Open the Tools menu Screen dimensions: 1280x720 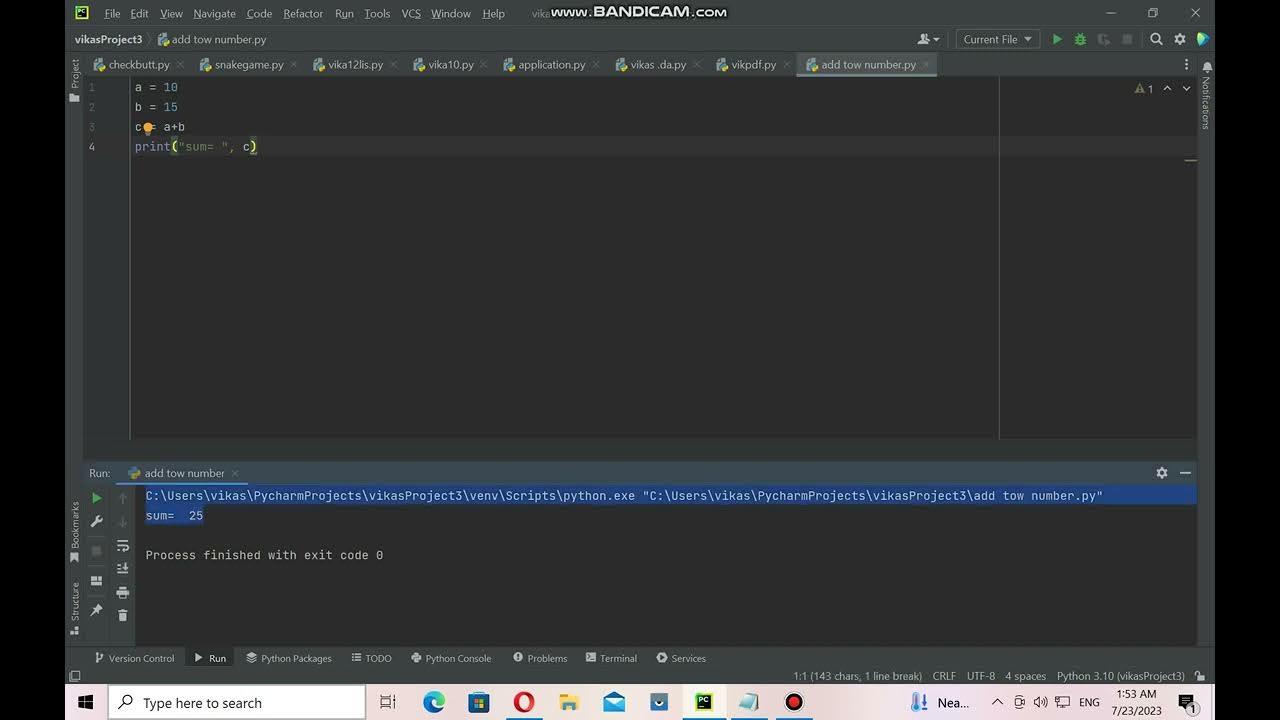point(377,13)
